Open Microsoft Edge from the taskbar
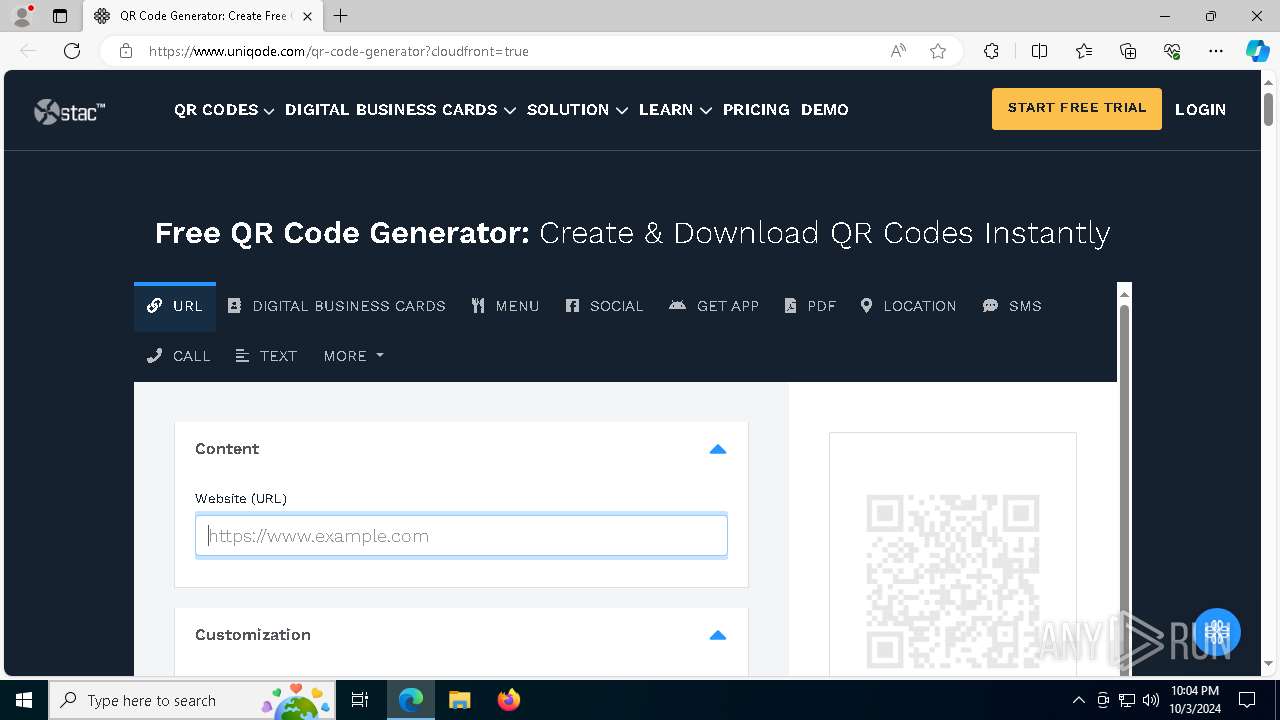 click(x=411, y=700)
